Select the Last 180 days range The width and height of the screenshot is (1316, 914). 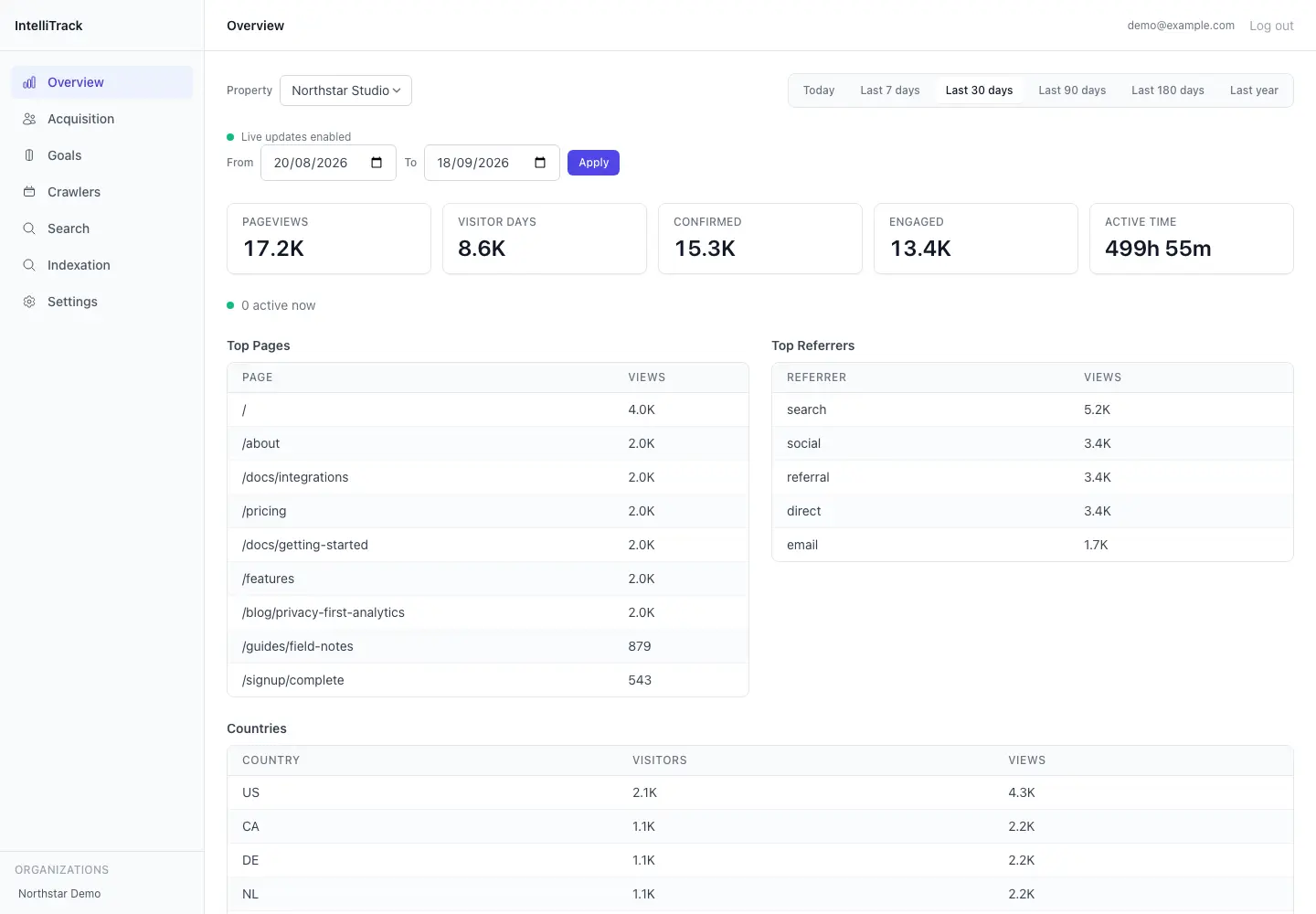(x=1168, y=90)
